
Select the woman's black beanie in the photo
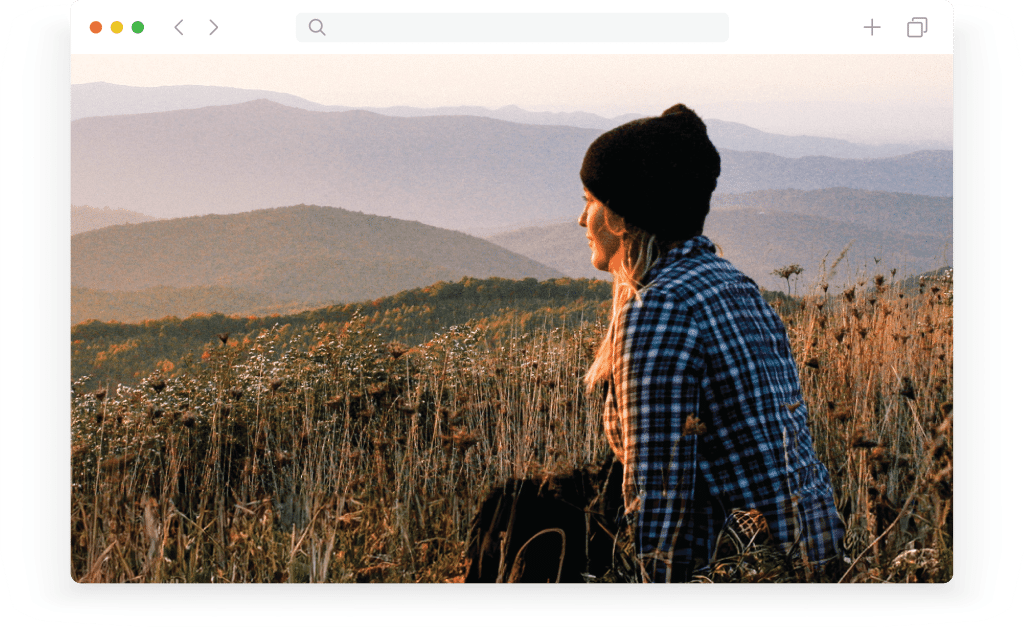click(x=650, y=171)
